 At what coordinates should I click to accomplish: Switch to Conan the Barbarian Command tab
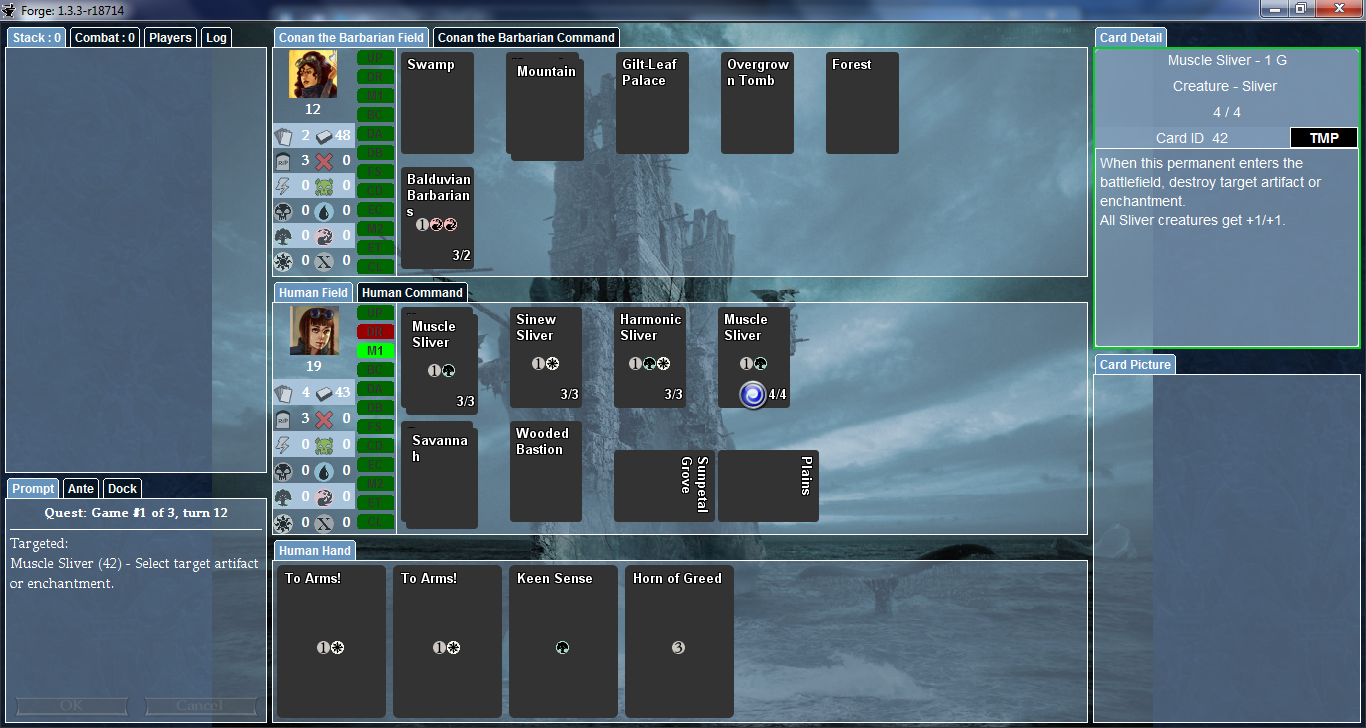click(x=526, y=37)
